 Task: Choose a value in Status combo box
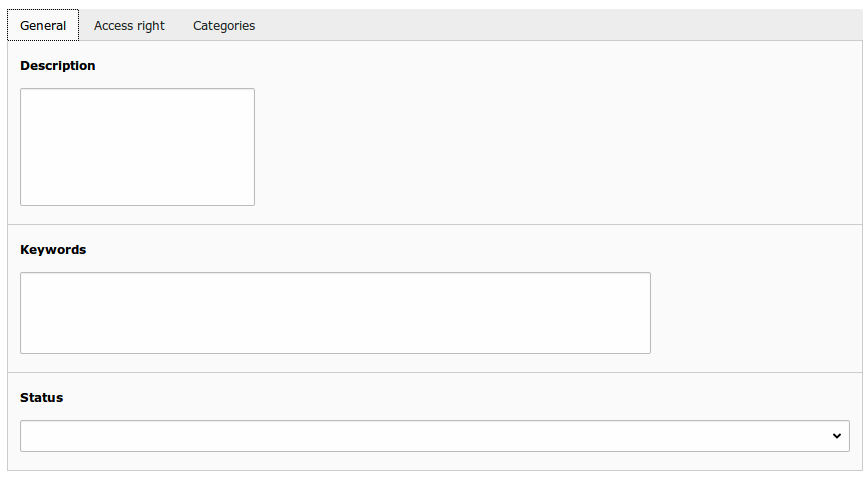[x=435, y=436]
